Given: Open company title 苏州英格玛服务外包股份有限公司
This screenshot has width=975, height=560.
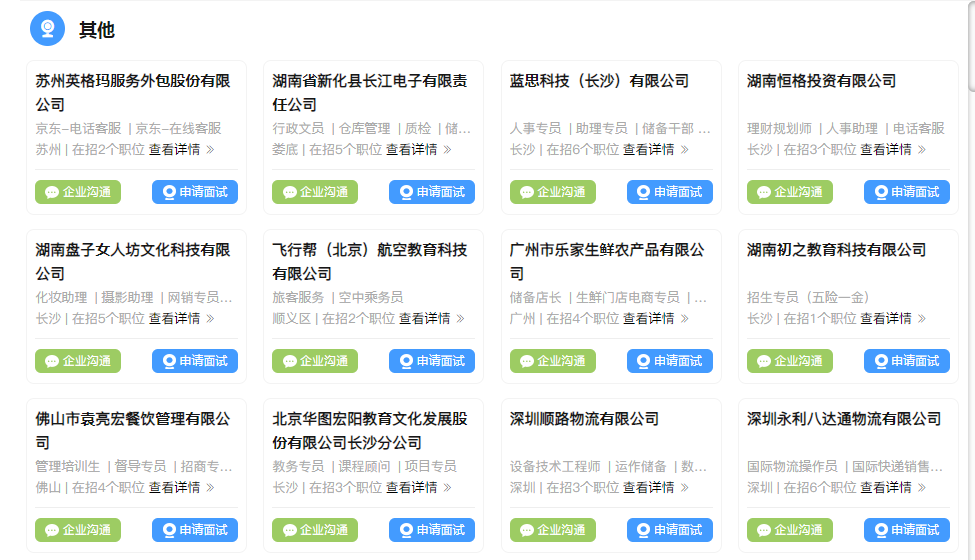Looking at the screenshot, I should [133, 93].
